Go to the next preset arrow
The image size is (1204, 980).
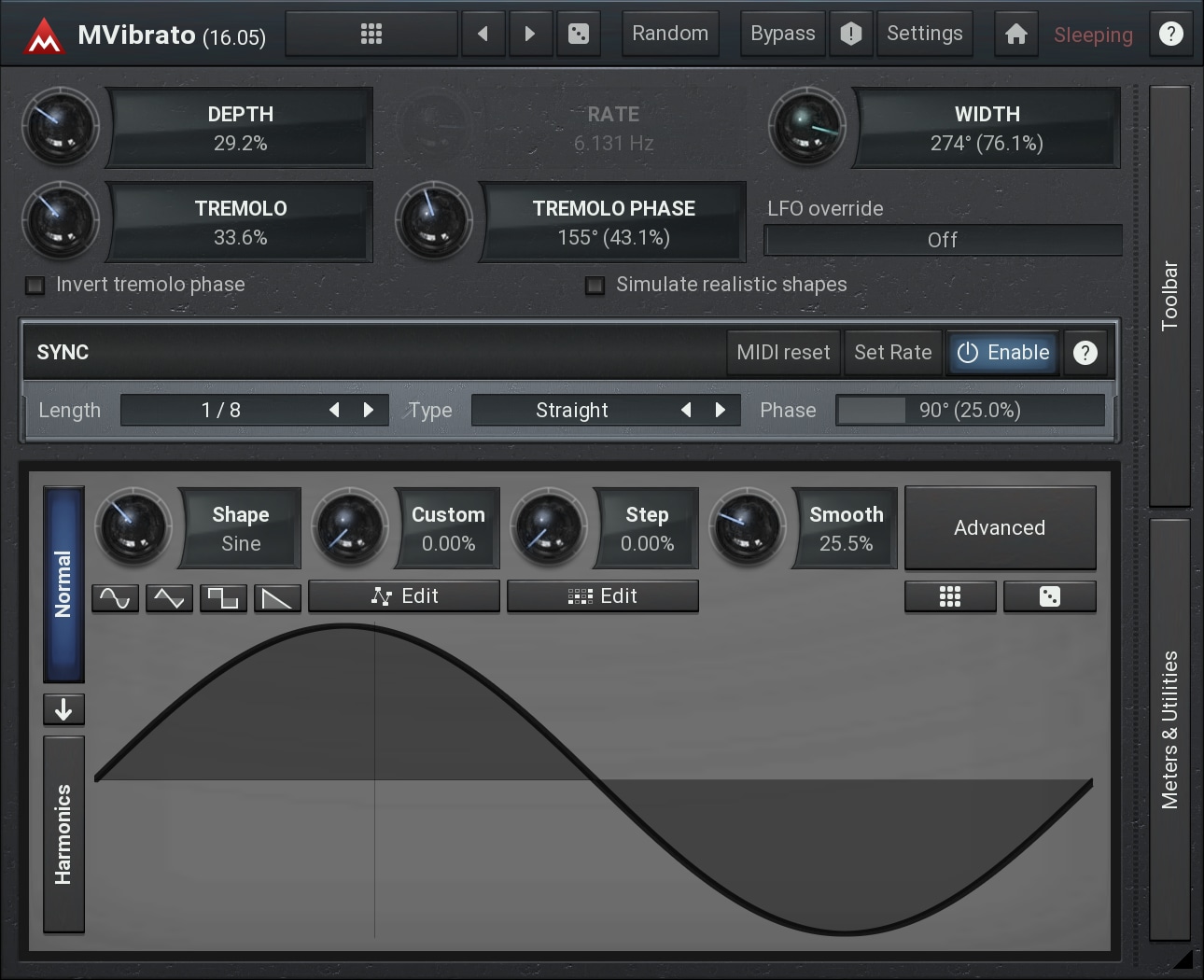(530, 35)
